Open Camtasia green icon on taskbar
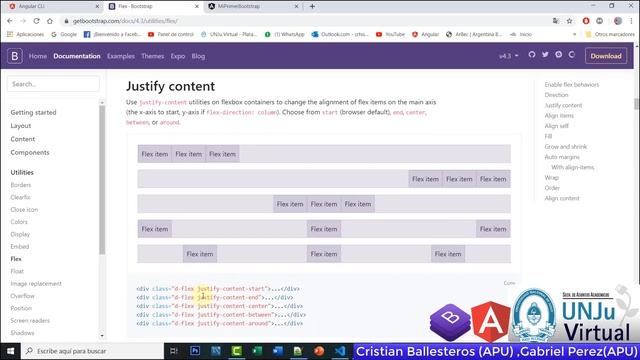Viewport: 640px width, 360px height. coord(236,351)
